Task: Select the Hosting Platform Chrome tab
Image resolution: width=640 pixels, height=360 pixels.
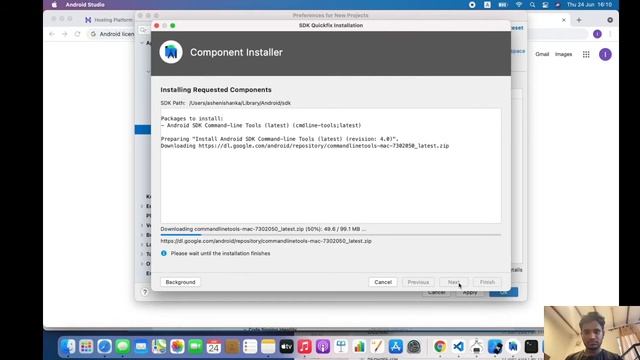Action: click(109, 20)
